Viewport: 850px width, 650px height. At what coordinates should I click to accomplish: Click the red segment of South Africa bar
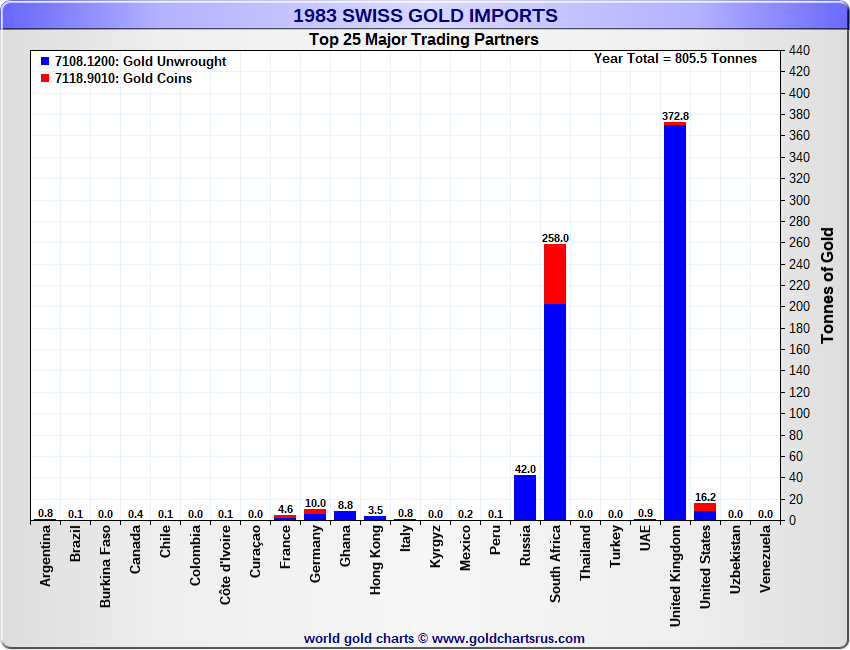point(555,274)
